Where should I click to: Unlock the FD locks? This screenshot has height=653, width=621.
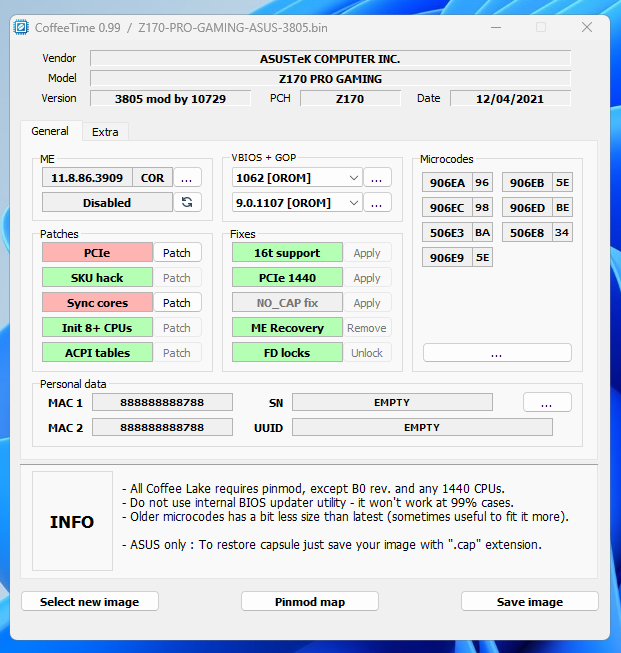pyautogui.click(x=367, y=353)
